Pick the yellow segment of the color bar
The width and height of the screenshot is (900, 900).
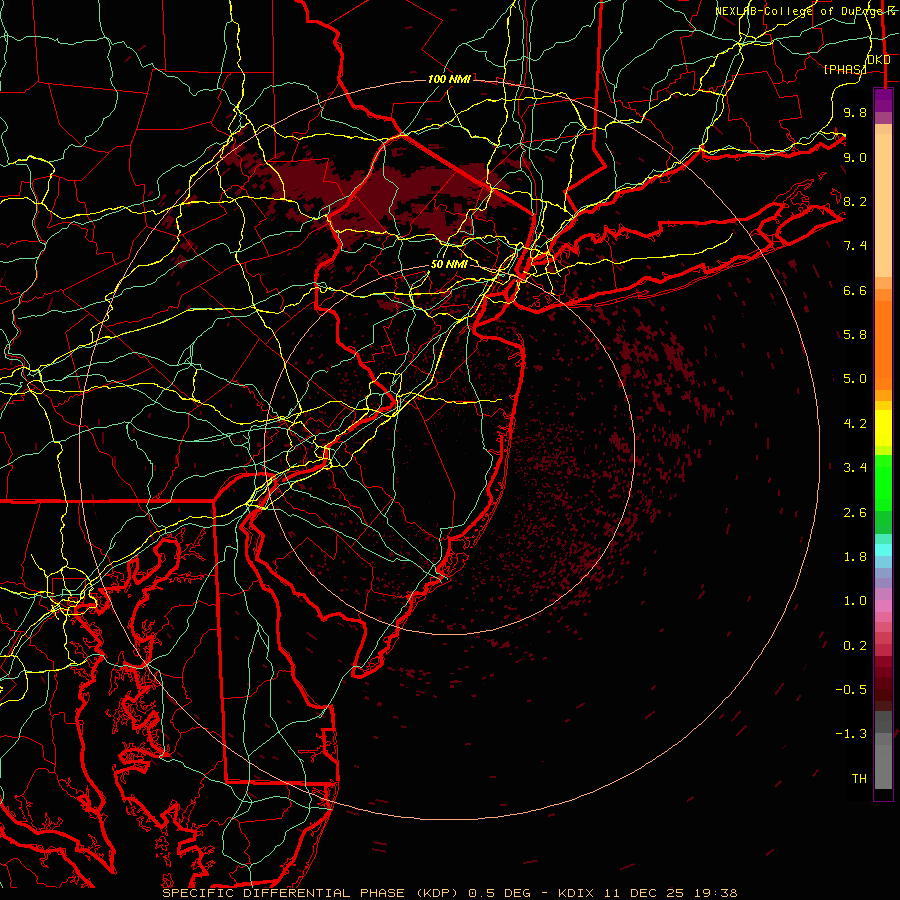point(883,428)
